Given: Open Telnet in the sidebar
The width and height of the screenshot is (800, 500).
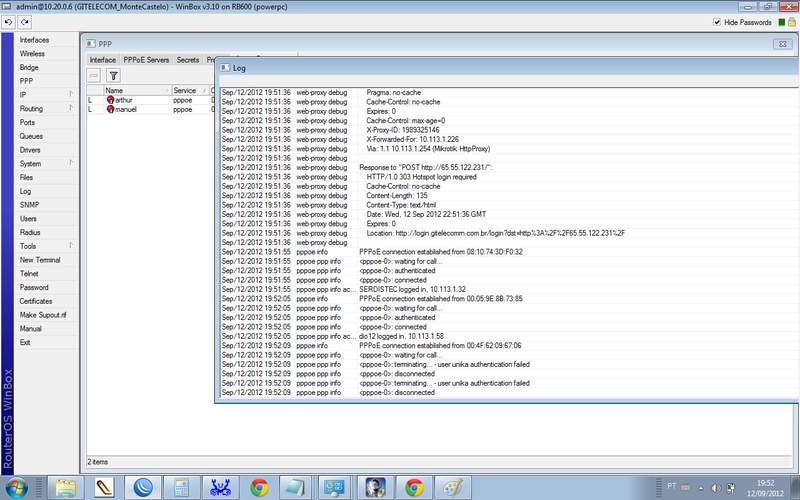Looking at the screenshot, I should click(29, 273).
